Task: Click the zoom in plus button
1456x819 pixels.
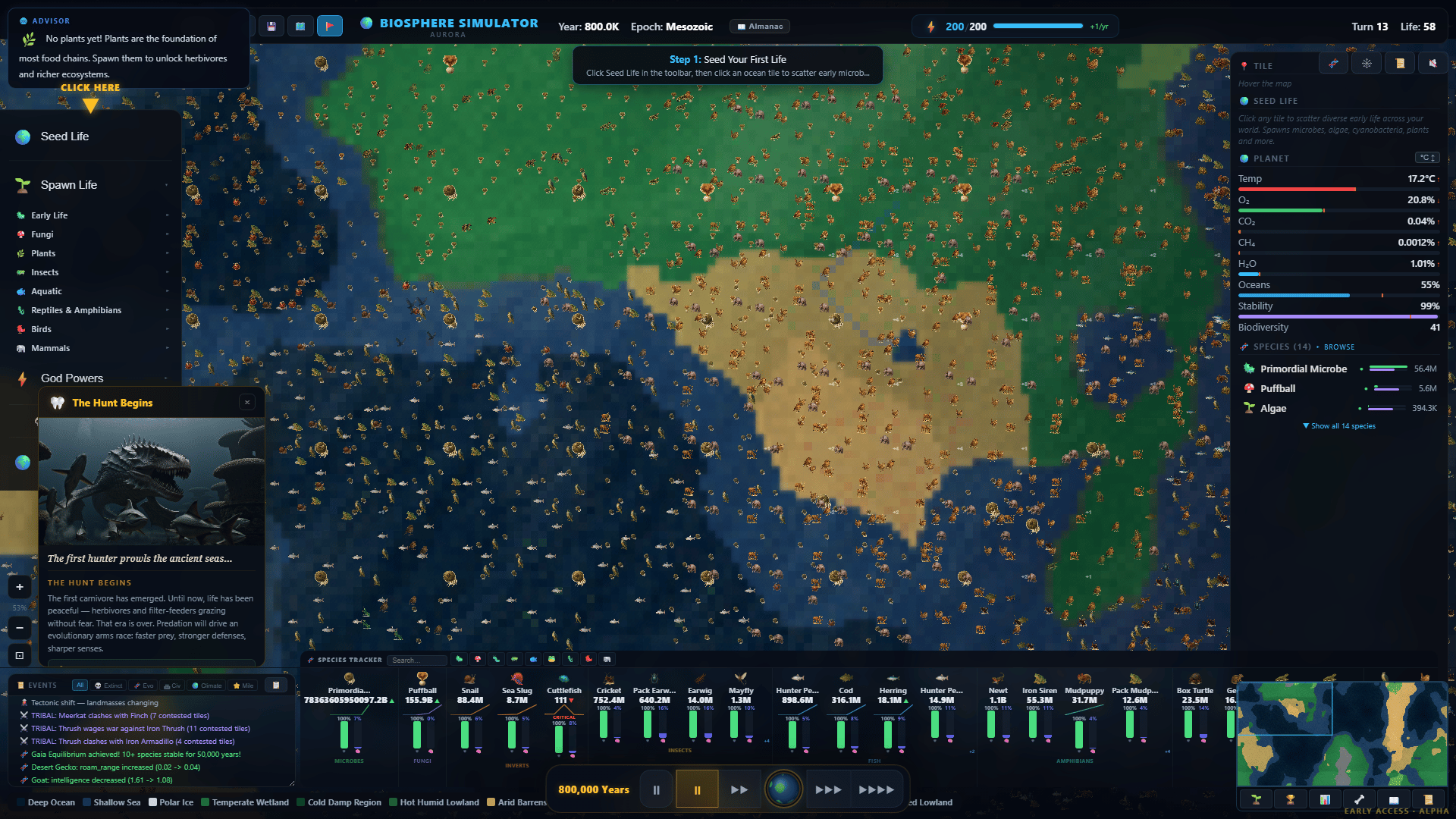Action: pos(20,587)
